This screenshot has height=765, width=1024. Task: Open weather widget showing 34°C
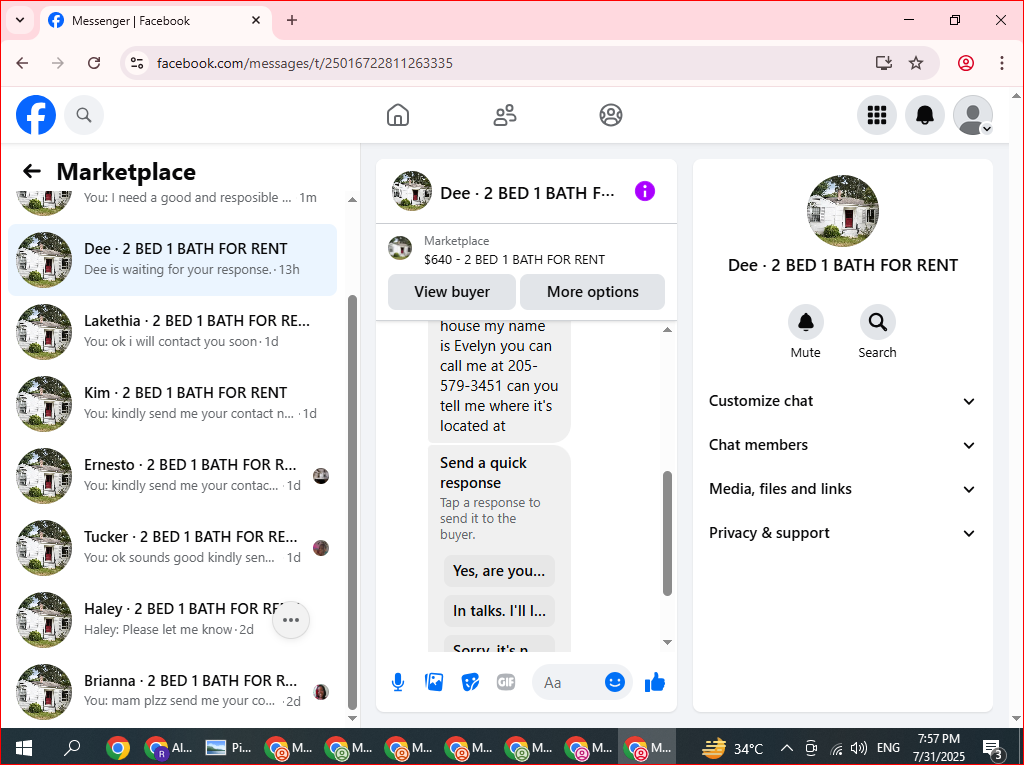(733, 748)
